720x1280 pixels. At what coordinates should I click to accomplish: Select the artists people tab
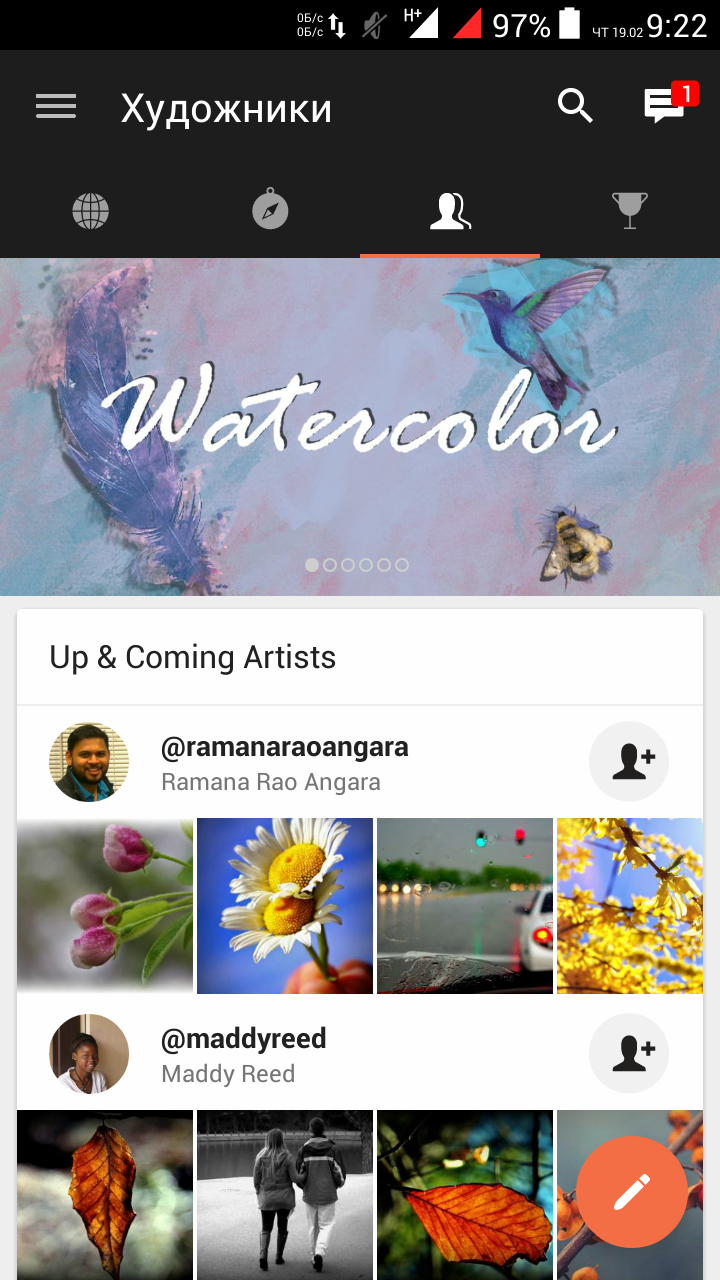[x=450, y=211]
